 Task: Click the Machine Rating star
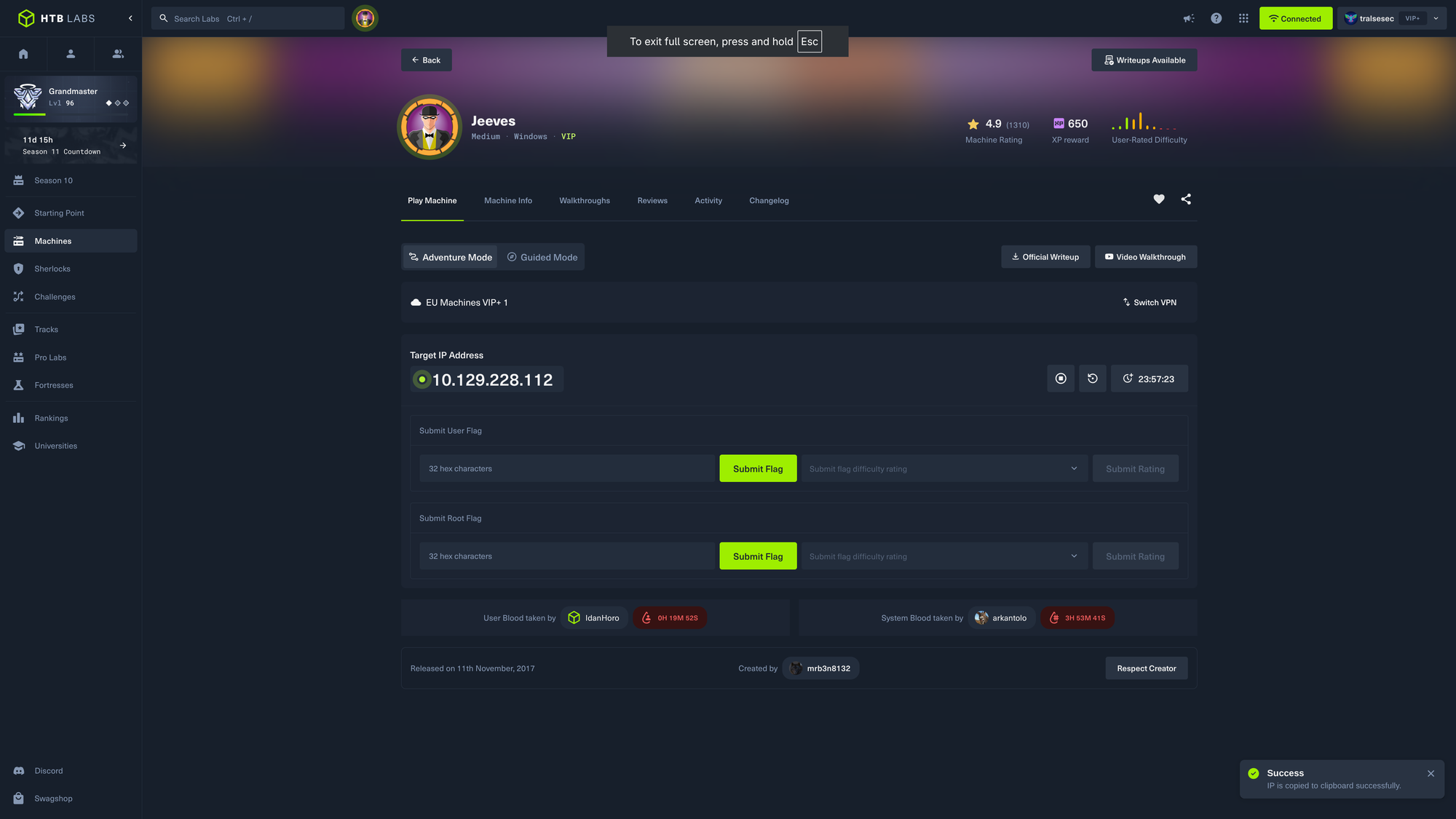(973, 124)
